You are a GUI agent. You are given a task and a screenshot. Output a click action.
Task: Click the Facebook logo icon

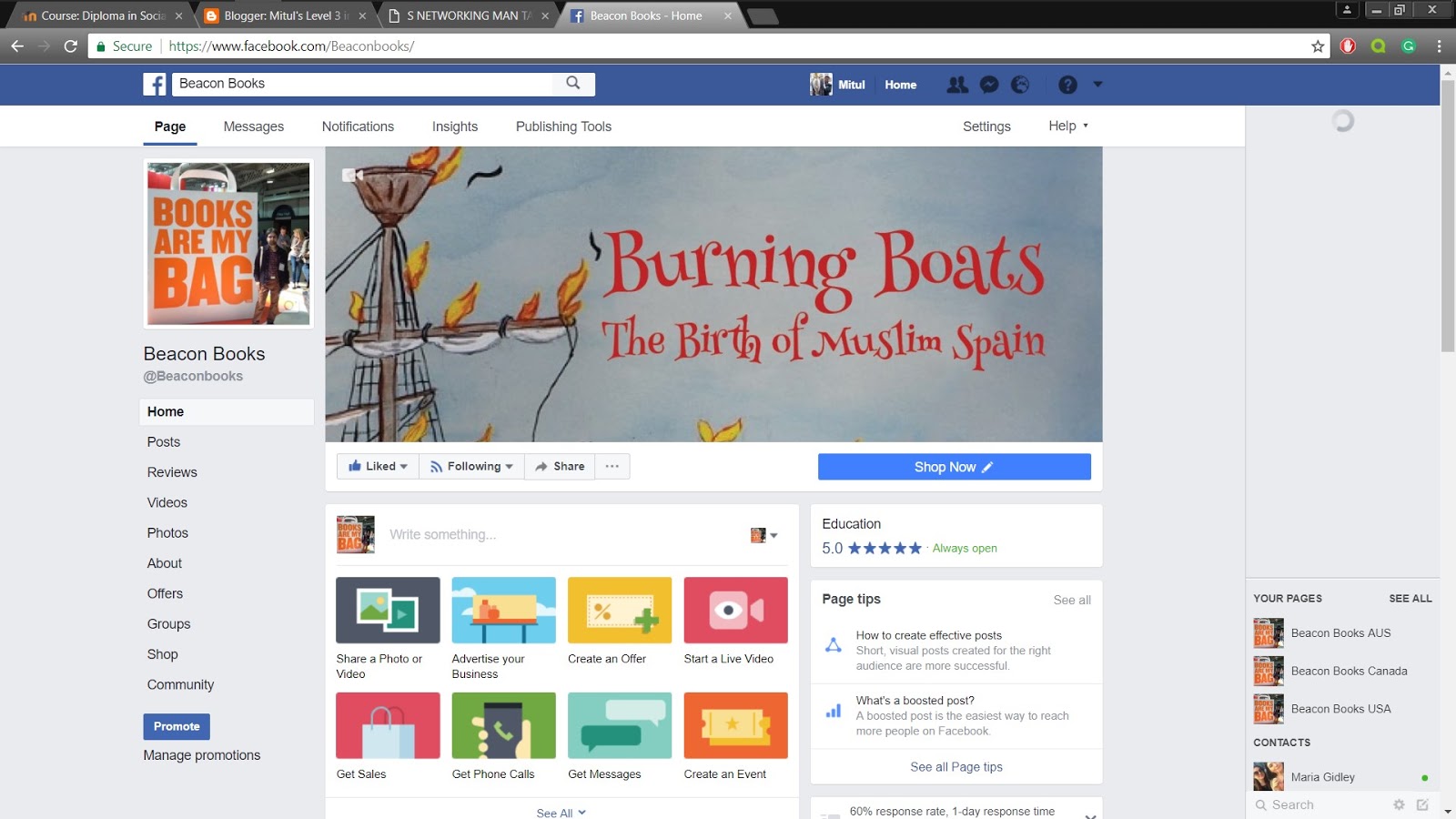[155, 85]
